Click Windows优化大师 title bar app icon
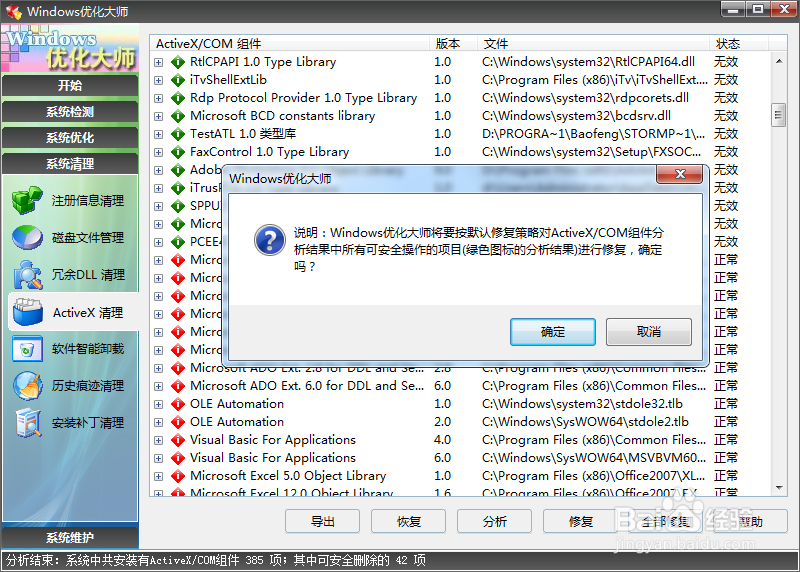 point(14,11)
